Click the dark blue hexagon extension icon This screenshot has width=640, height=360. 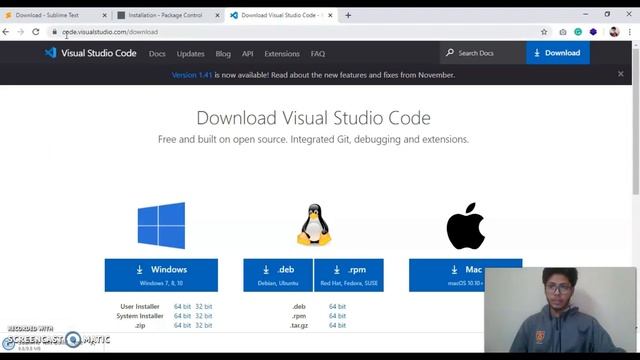593,32
